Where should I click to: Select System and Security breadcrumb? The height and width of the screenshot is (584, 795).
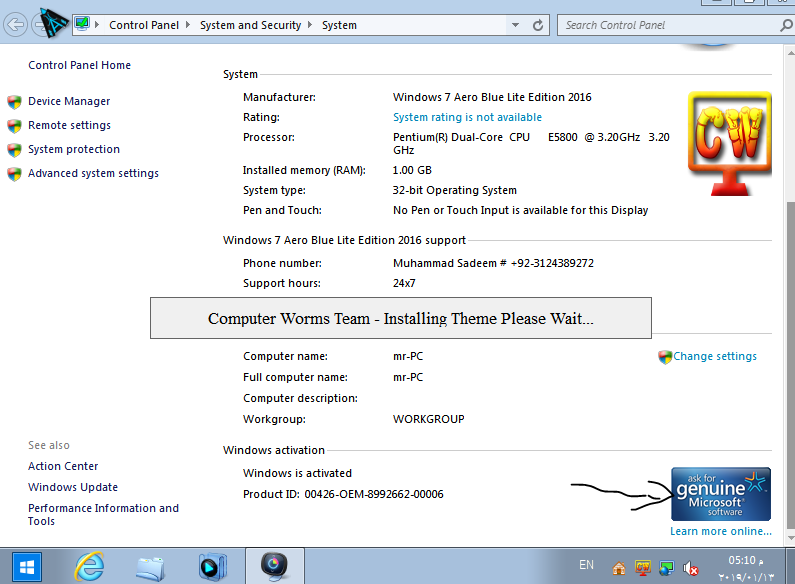(x=250, y=25)
